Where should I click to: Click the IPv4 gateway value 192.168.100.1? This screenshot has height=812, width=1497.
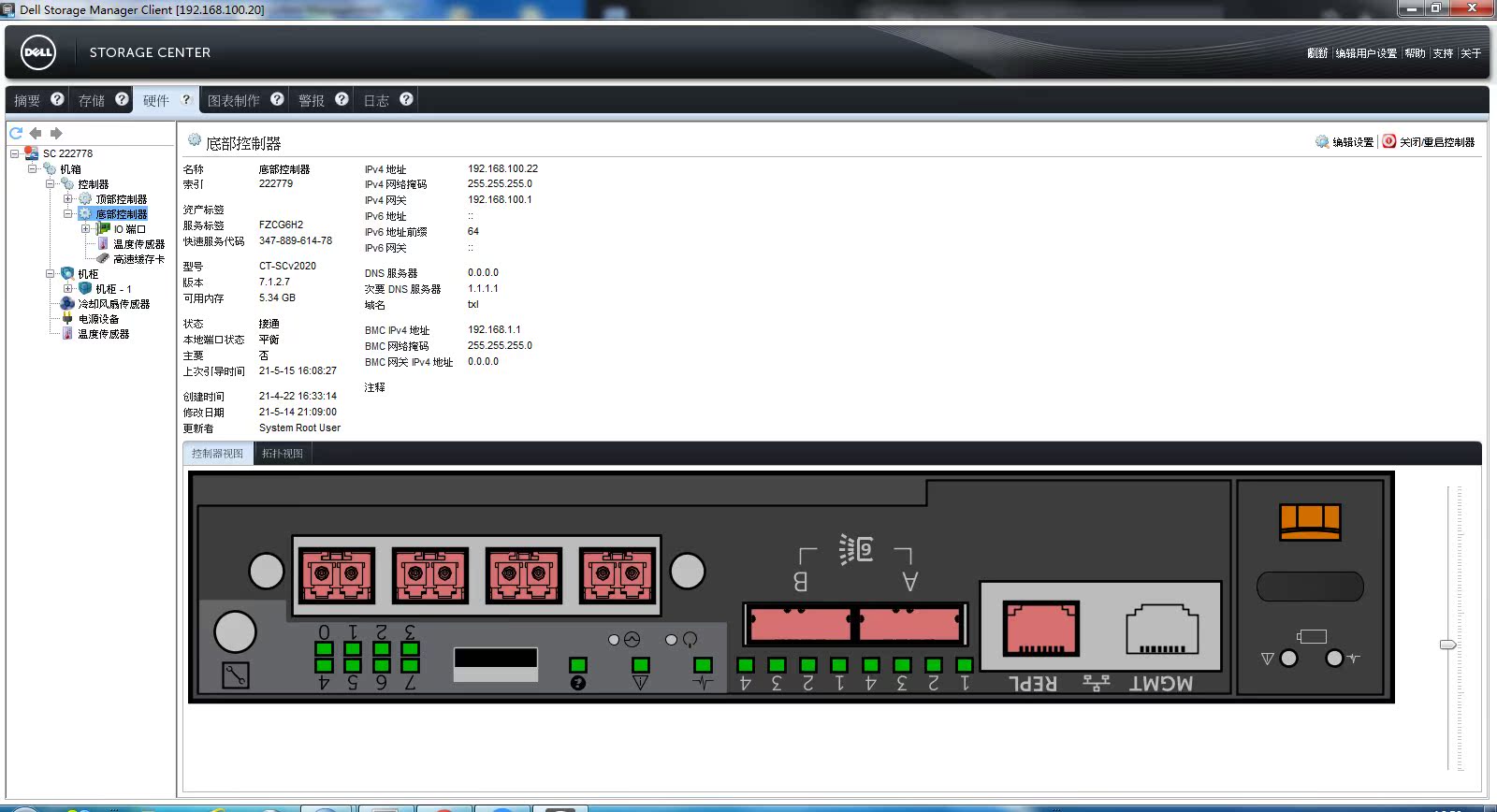[500, 199]
